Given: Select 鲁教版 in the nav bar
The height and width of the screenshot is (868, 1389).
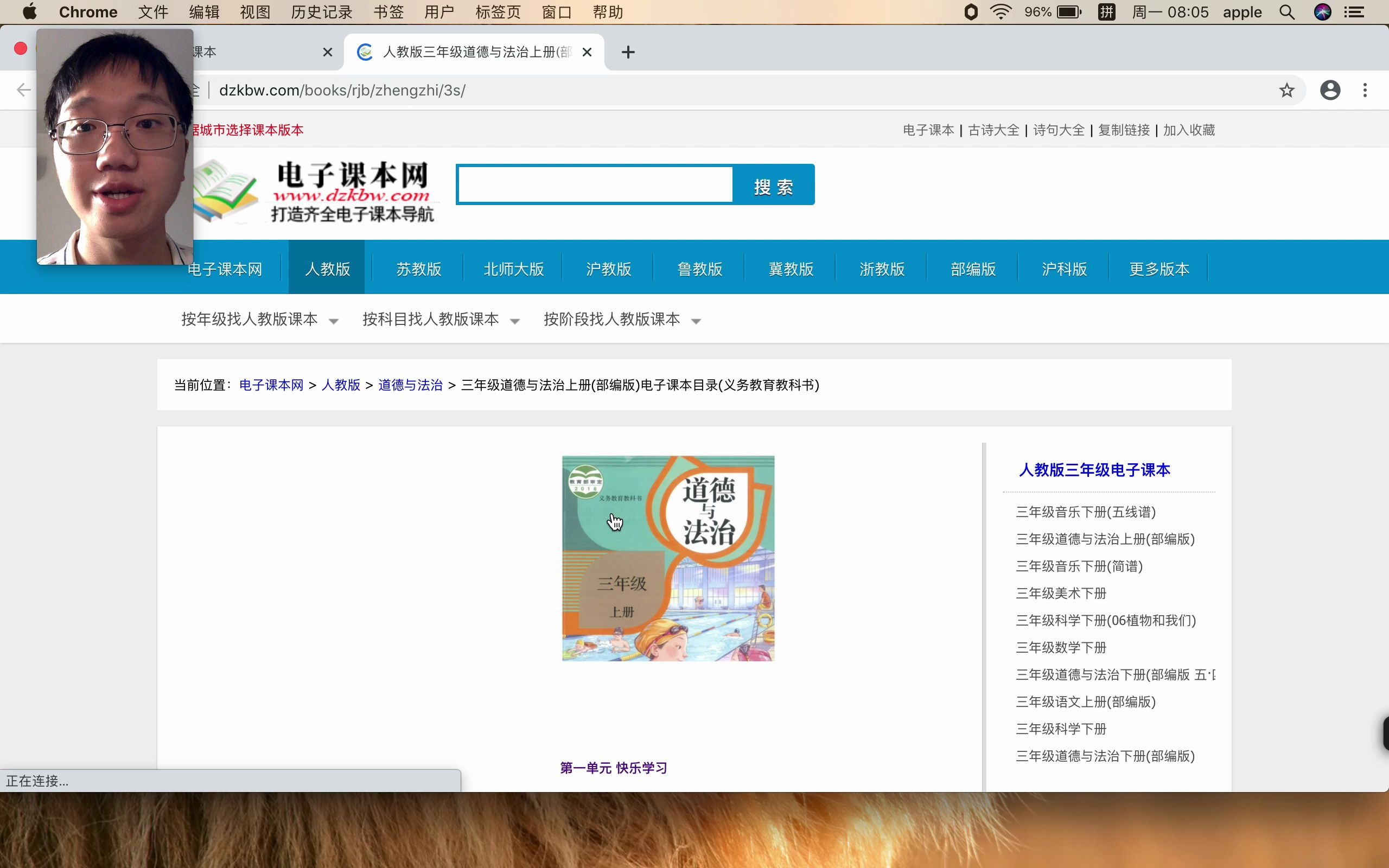Looking at the screenshot, I should coord(700,269).
